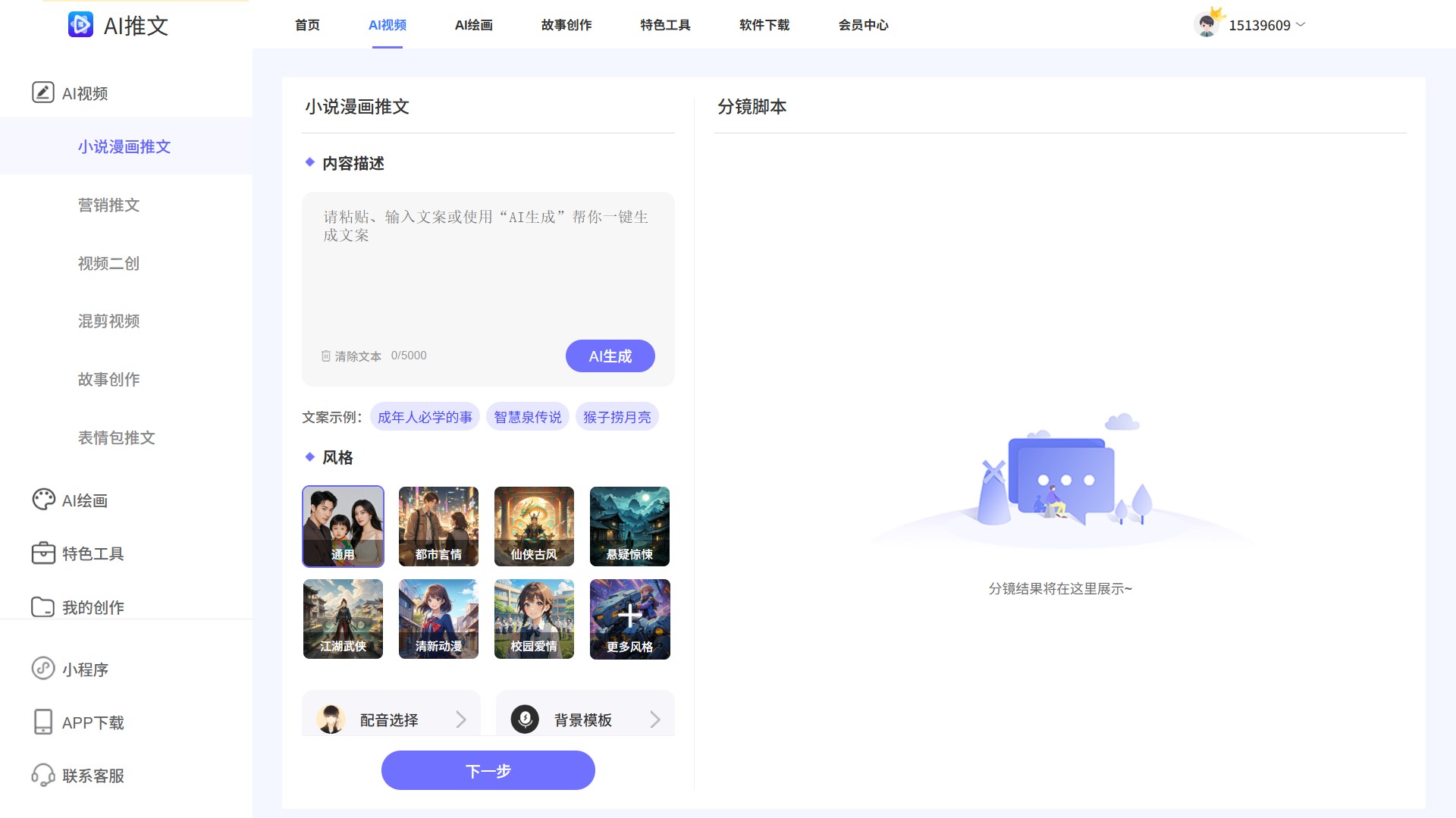Image resolution: width=1456 pixels, height=818 pixels.
Task: Select the 都市言情 style thumbnail
Action: click(438, 526)
